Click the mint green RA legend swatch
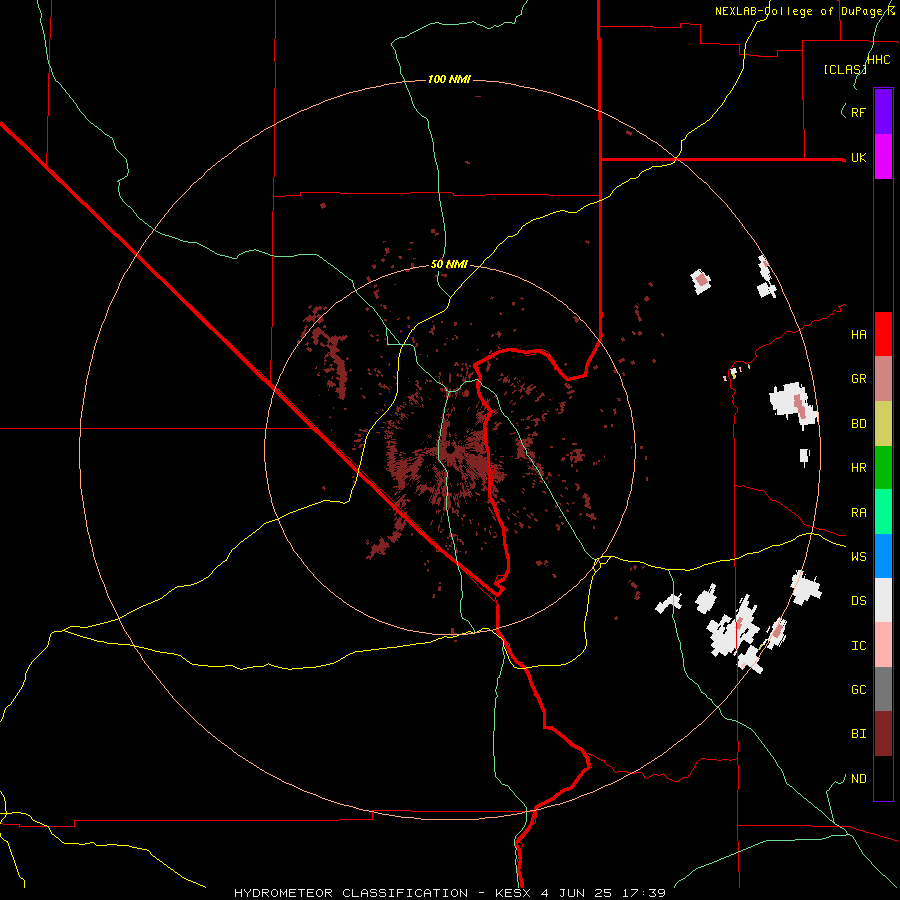The image size is (900, 900). [883, 512]
